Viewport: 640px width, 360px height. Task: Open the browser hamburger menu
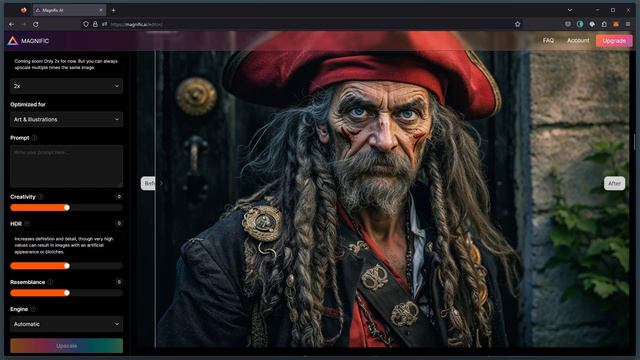point(628,24)
